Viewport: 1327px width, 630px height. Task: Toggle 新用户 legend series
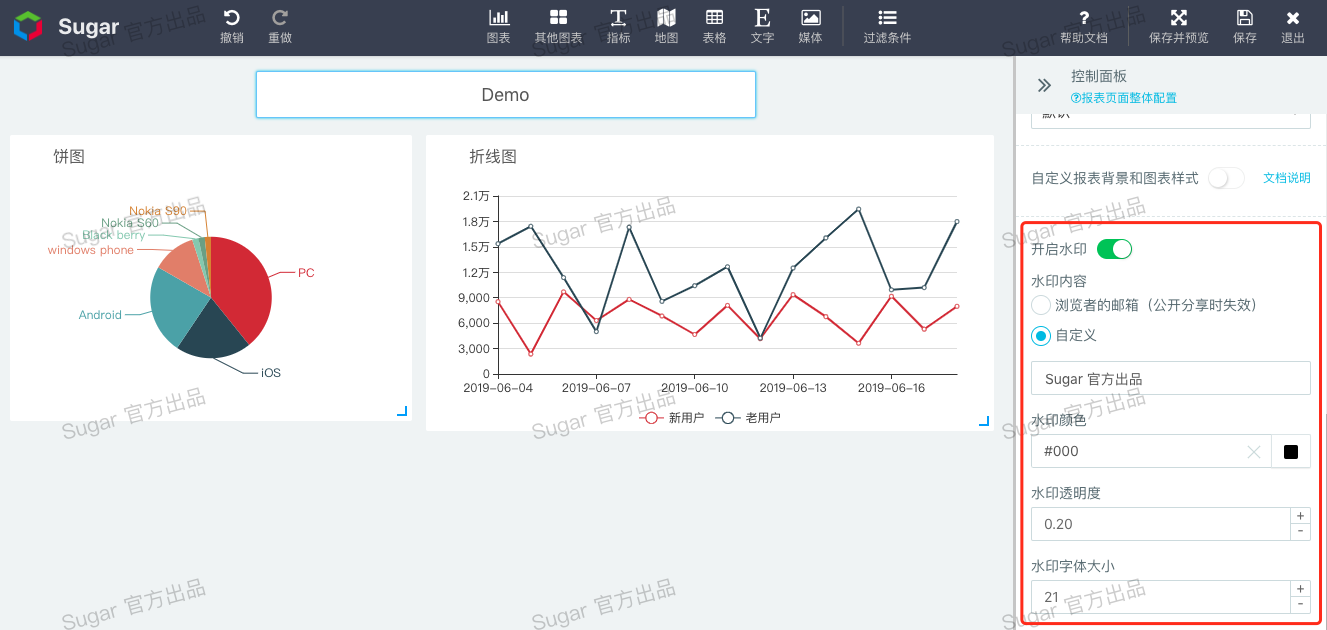672,418
